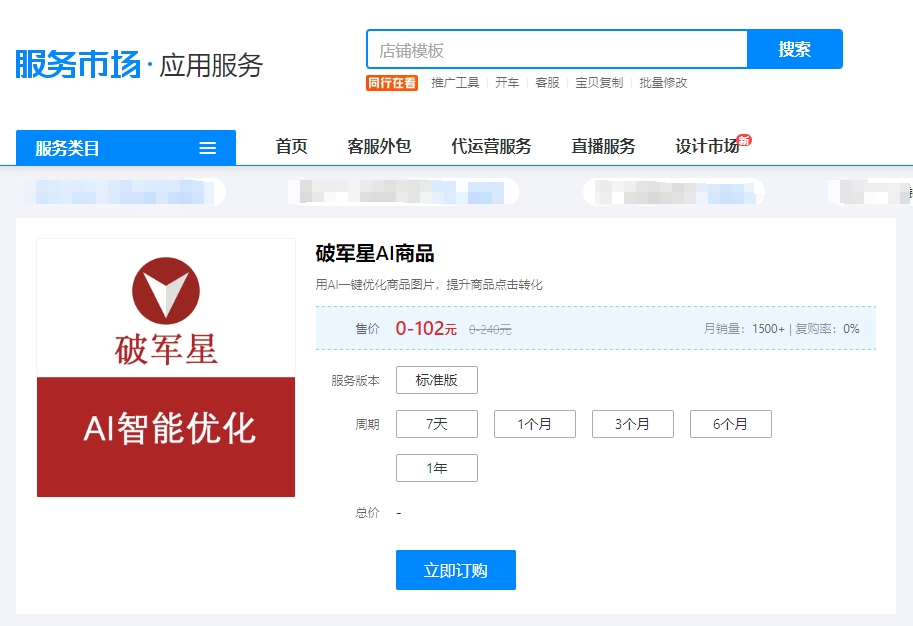
Task: Click the 新 badge on 设计市场
Action: pyautogui.click(x=744, y=140)
